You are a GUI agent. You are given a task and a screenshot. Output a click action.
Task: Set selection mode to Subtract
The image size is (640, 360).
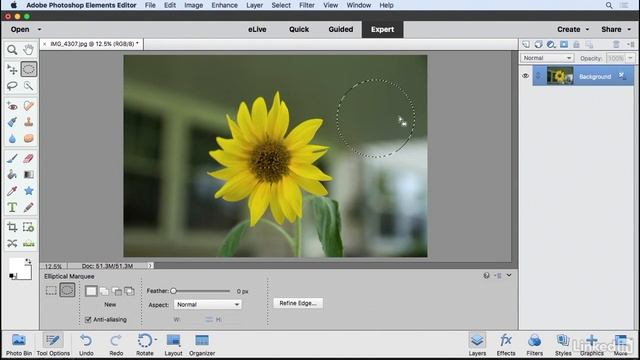[117, 291]
